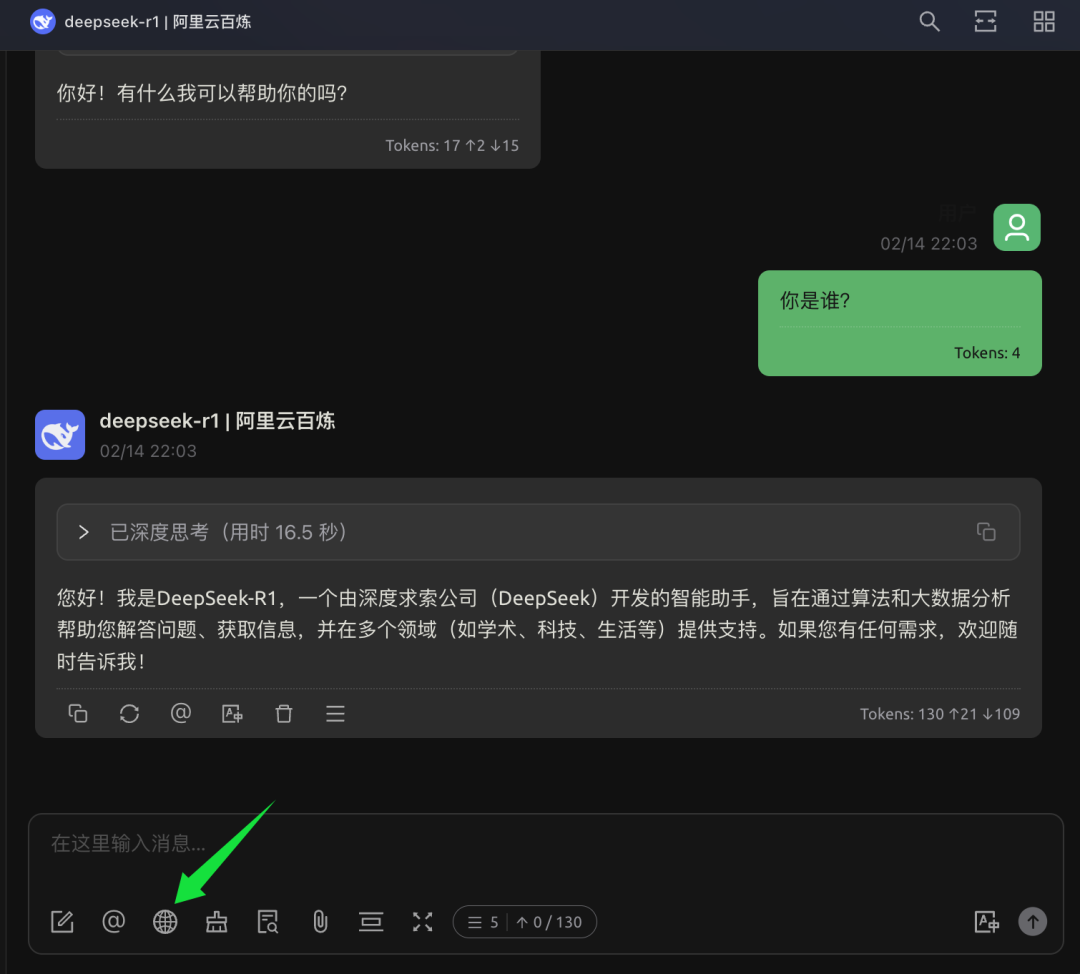Image resolution: width=1080 pixels, height=974 pixels.
Task: Translate the DeepSeek-R1 reply message
Action: 232,714
